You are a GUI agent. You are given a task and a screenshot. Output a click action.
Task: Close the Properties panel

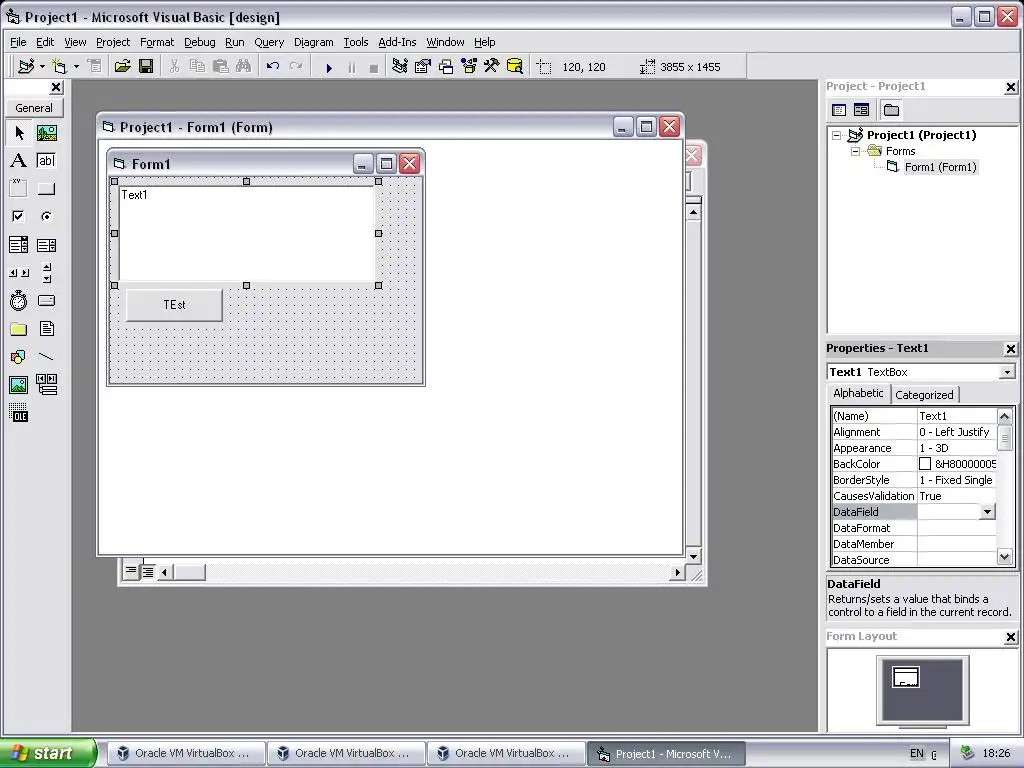1010,349
